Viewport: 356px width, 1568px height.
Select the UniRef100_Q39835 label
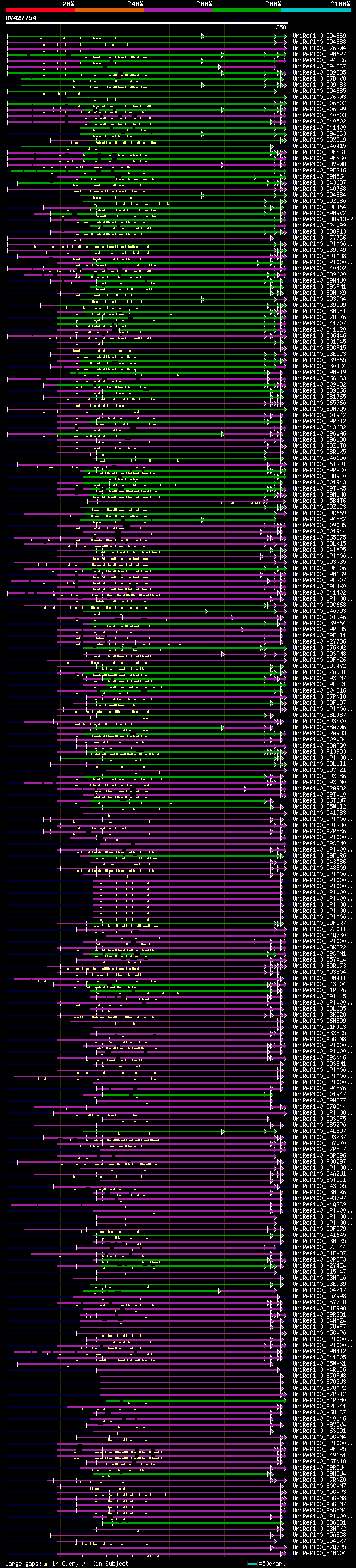pos(319,72)
